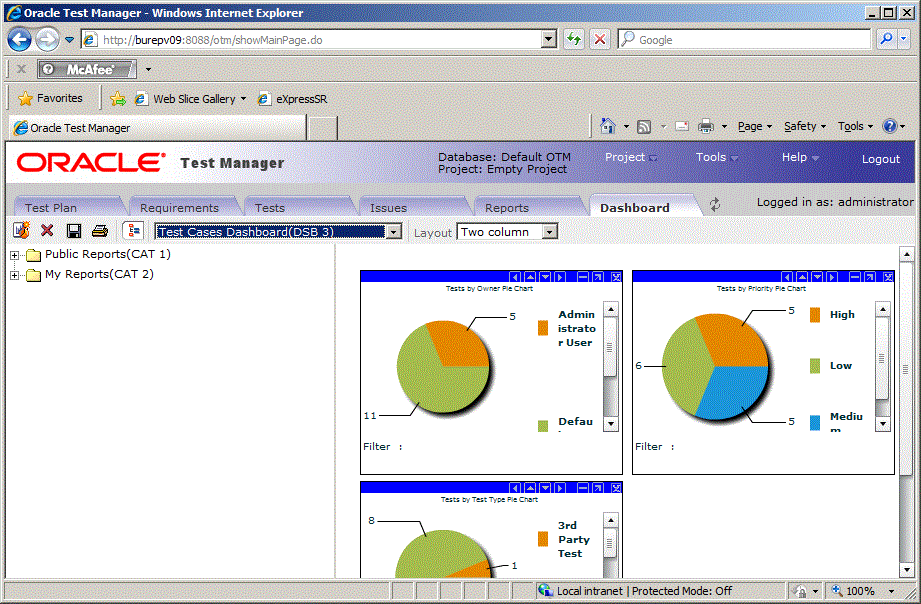The width and height of the screenshot is (921, 604).
Task: Click the green Low priority legend swatch
Action: pyautogui.click(x=815, y=365)
